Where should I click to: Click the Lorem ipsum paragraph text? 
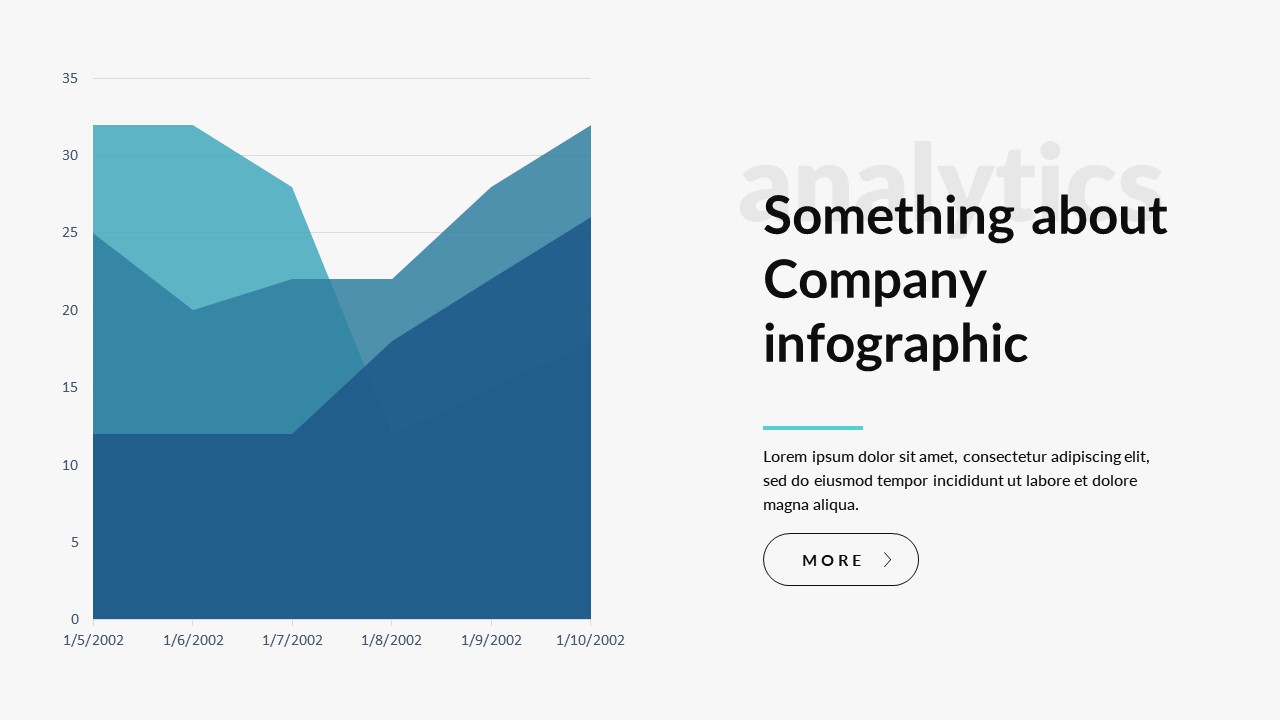[x=957, y=480]
